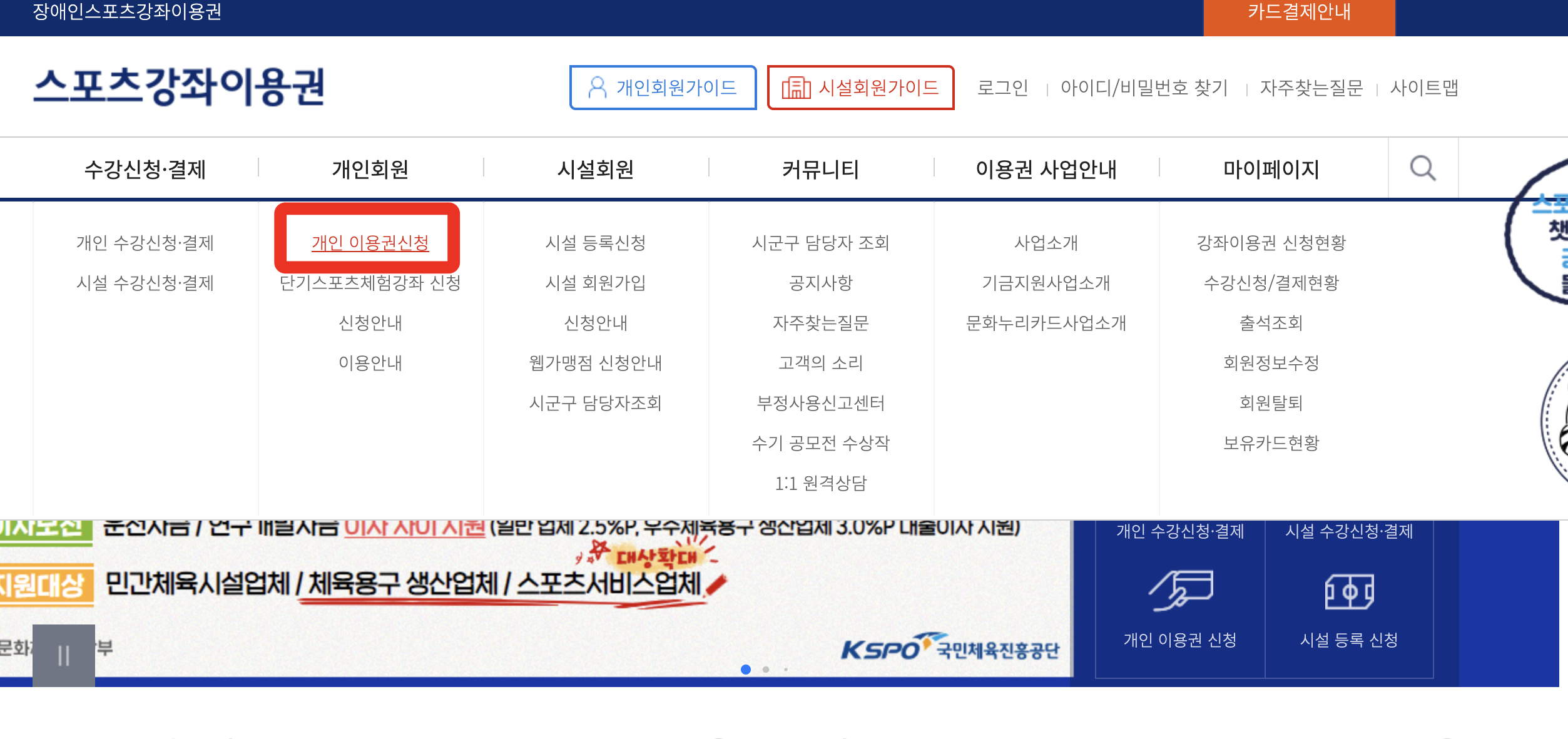Select the second carousel indicator dot
1568x739 pixels.
pyautogui.click(x=766, y=670)
